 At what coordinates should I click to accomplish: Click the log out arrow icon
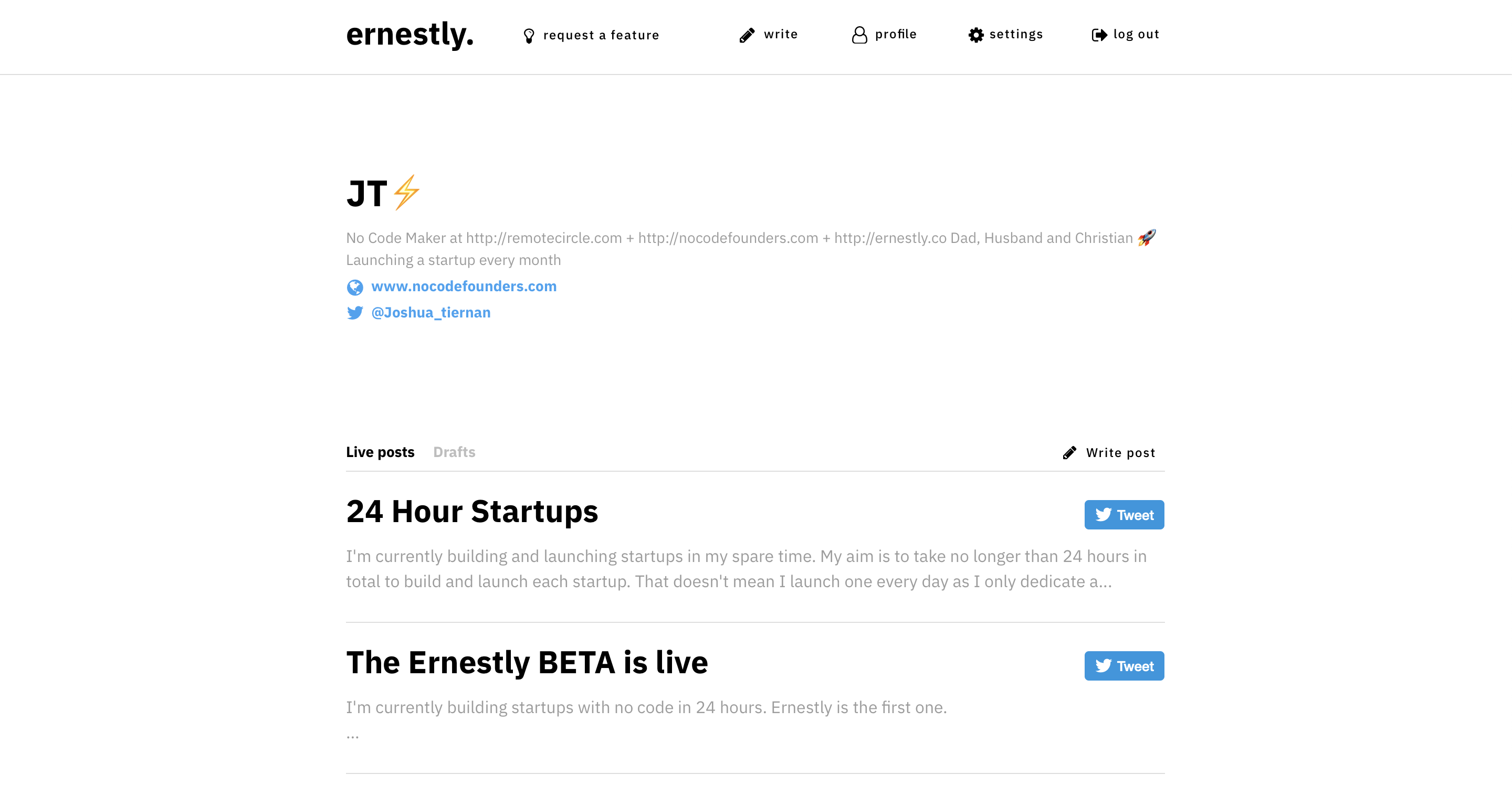point(1099,35)
